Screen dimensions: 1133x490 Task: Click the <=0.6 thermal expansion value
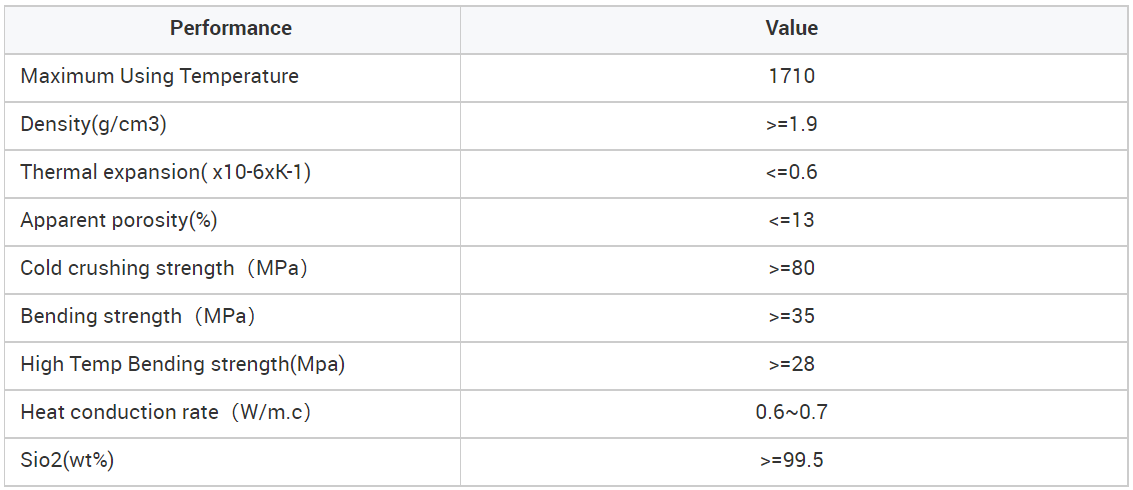click(x=792, y=172)
